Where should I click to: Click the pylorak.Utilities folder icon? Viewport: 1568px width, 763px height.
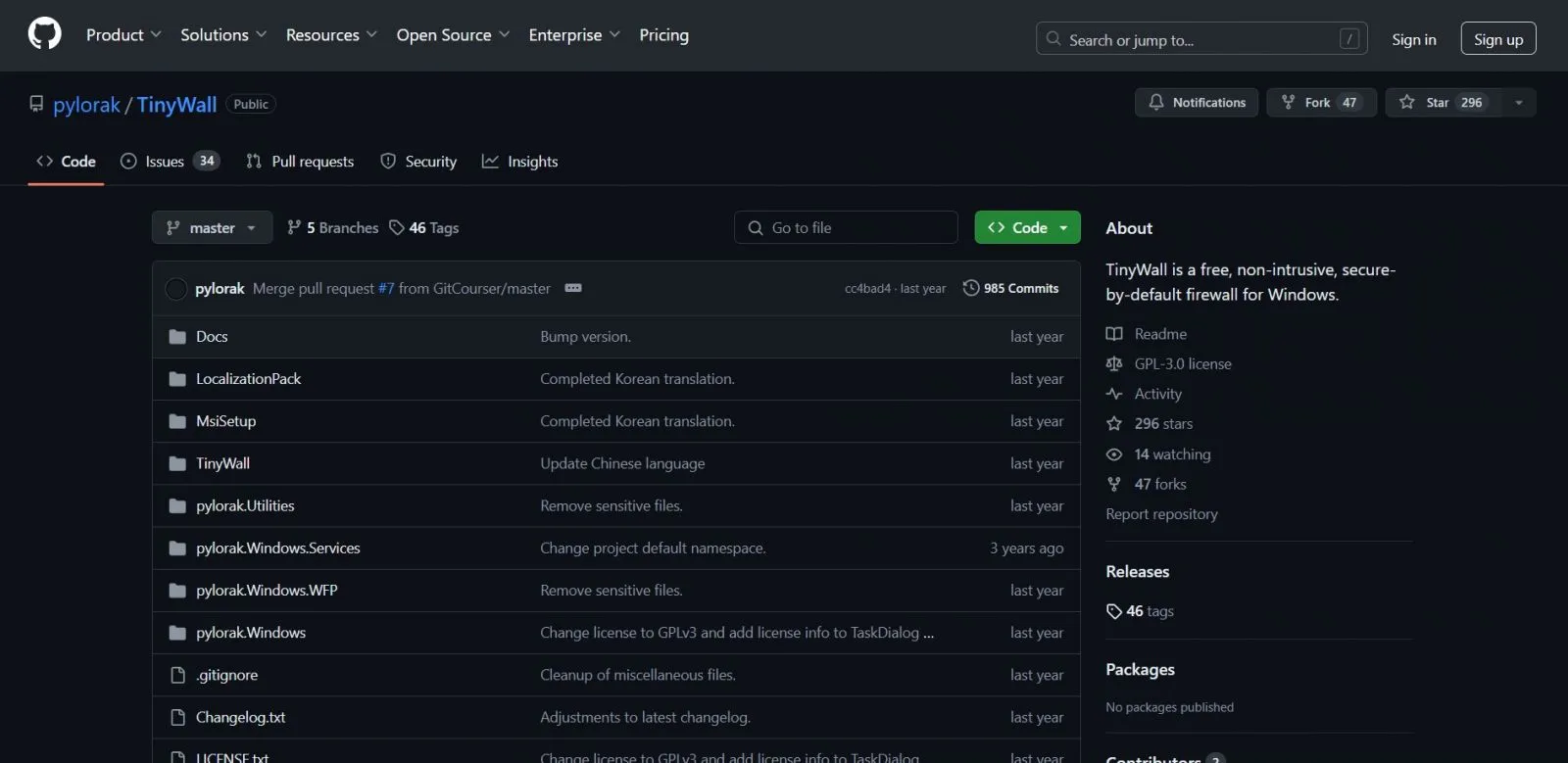[x=177, y=506]
